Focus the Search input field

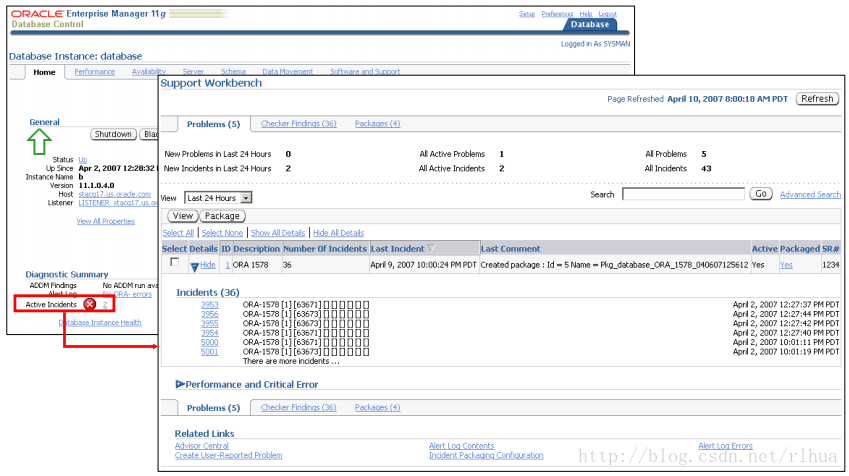pyautogui.click(x=683, y=194)
